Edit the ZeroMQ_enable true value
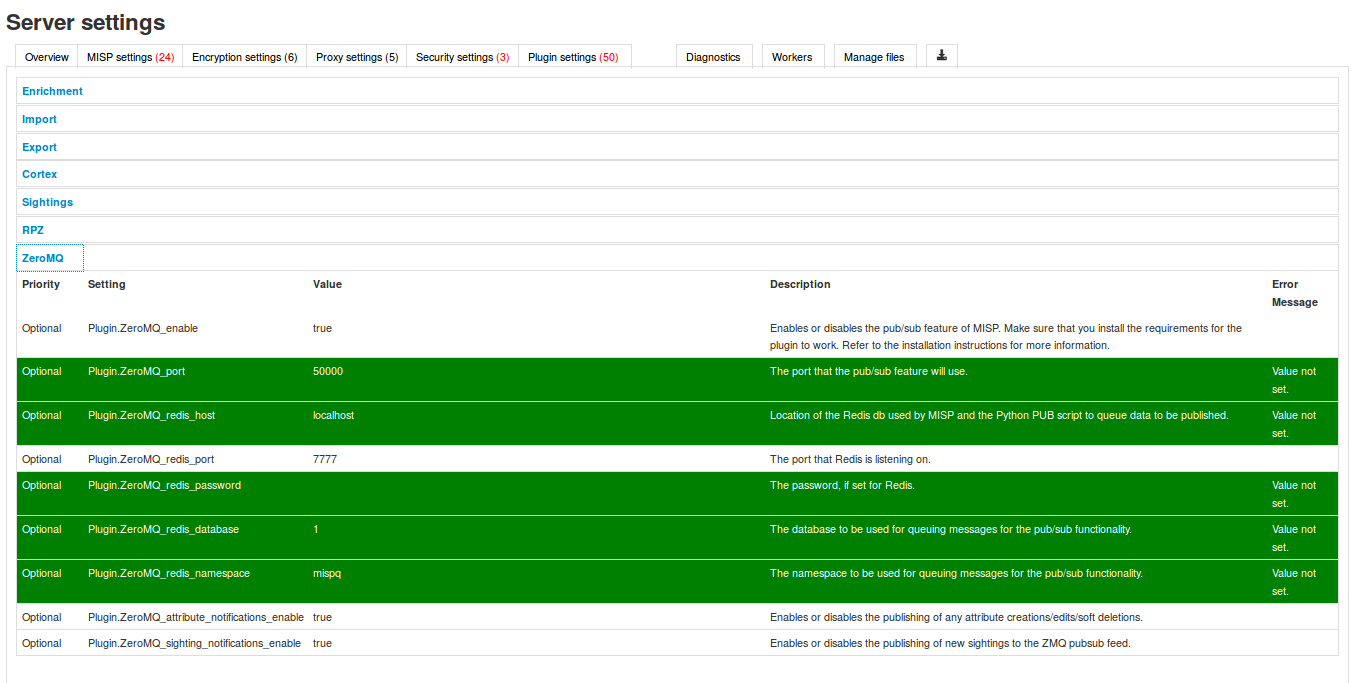Image resolution: width=1360 pixels, height=683 pixels. (x=322, y=328)
